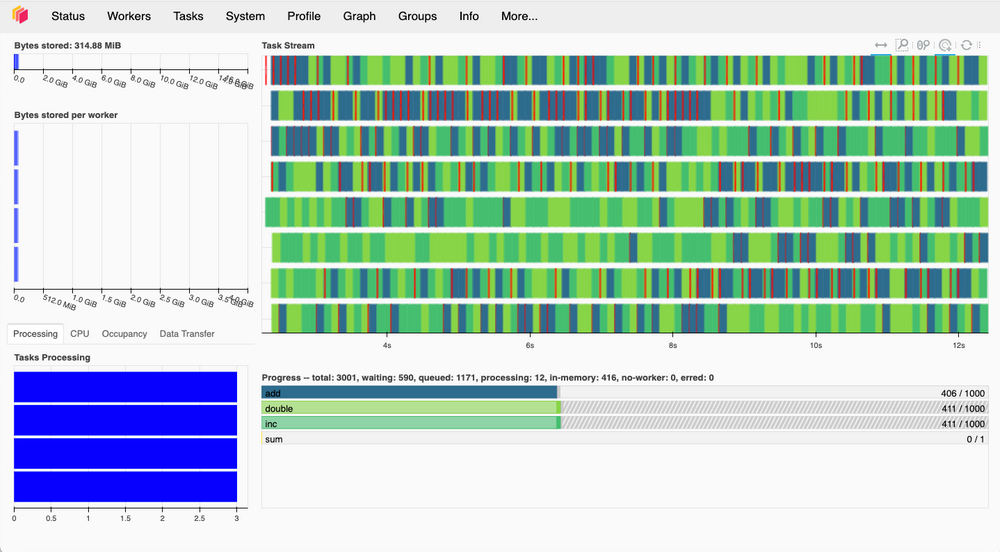View the task Graph page
This screenshot has width=1000, height=552.
click(359, 16)
